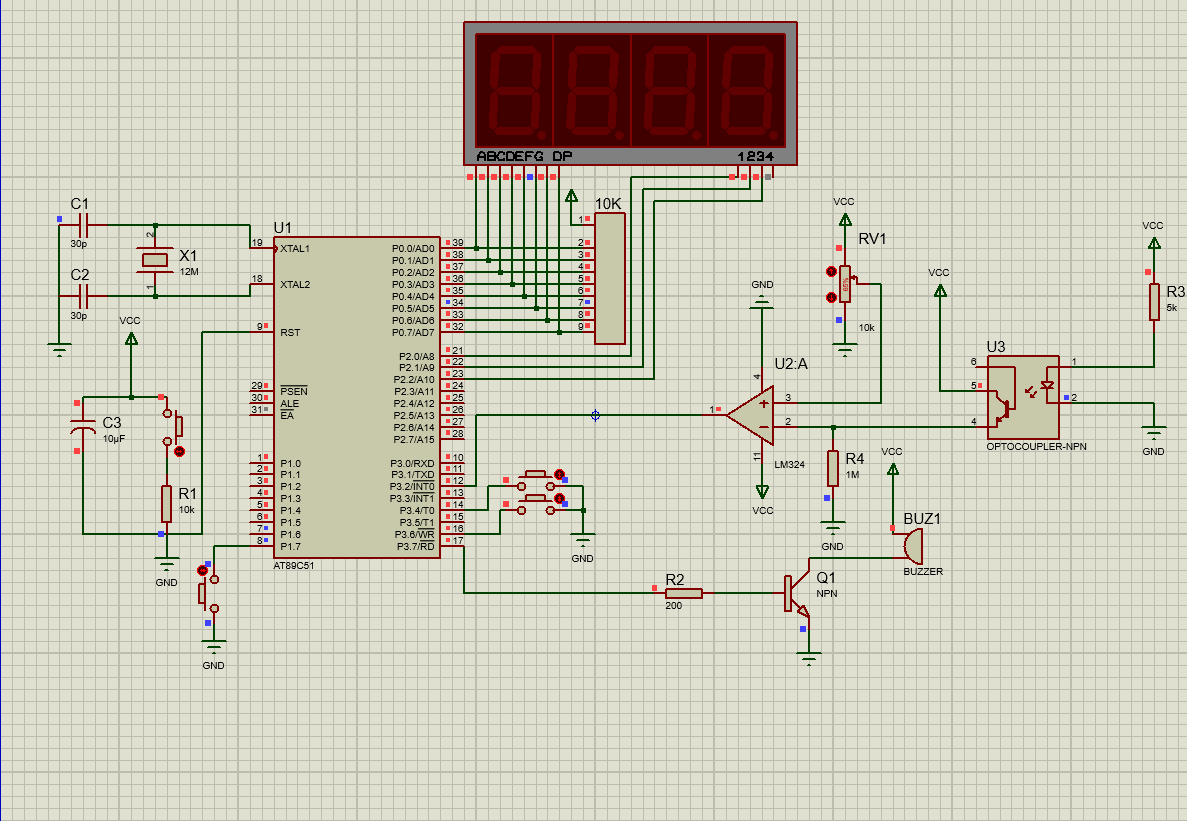
Task: Select the Q1 NPN transistor
Action: 796,594
